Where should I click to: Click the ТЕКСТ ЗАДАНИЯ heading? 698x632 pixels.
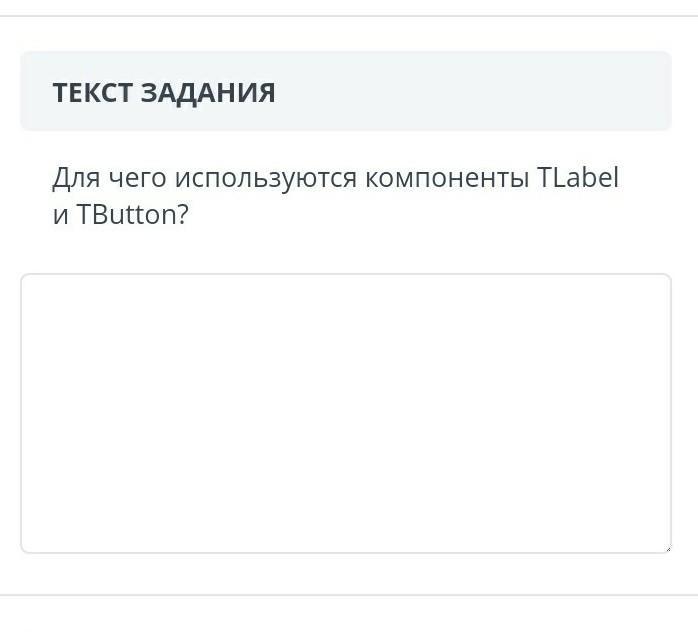164,93
